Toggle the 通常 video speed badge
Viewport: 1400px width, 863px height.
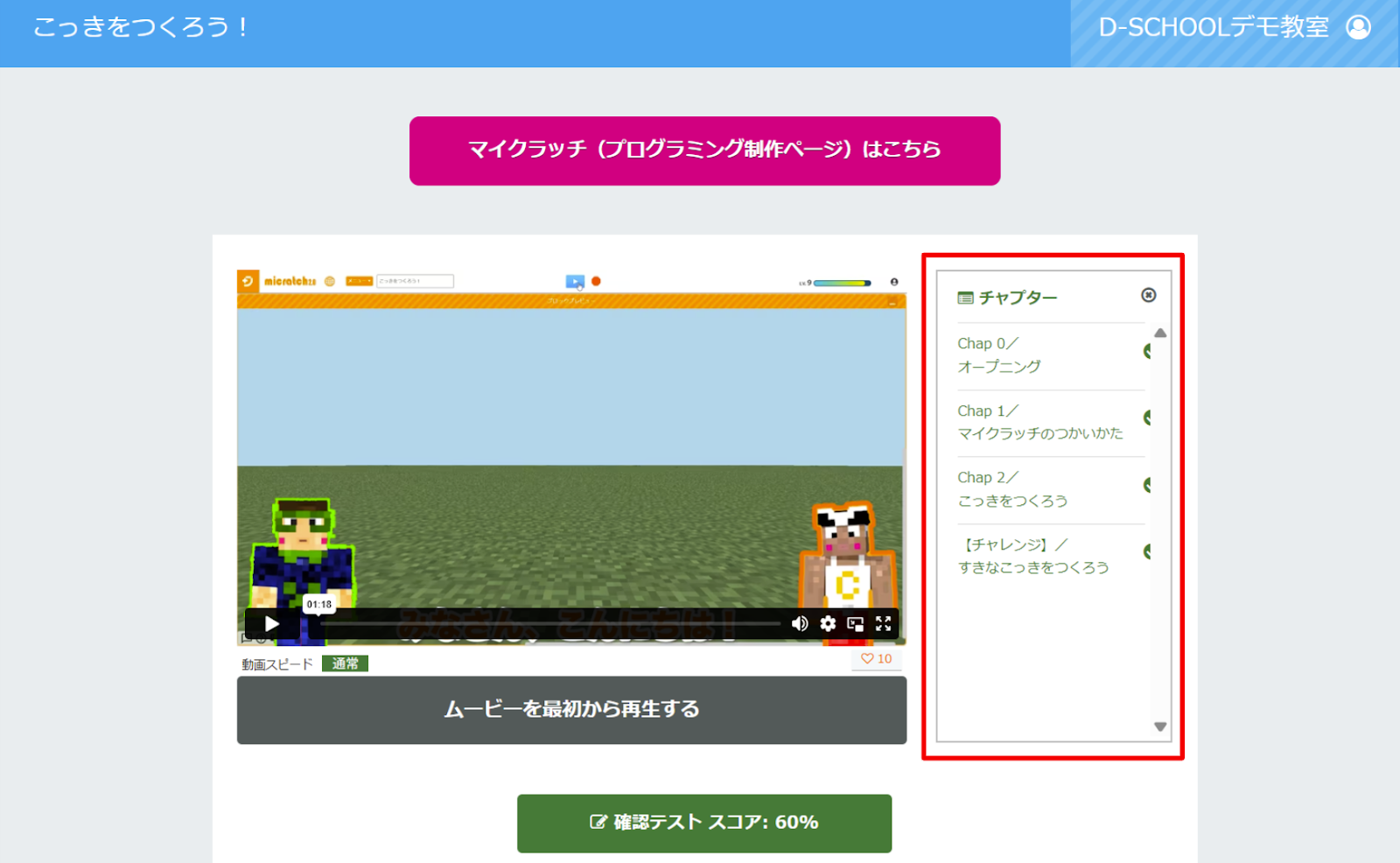(345, 664)
